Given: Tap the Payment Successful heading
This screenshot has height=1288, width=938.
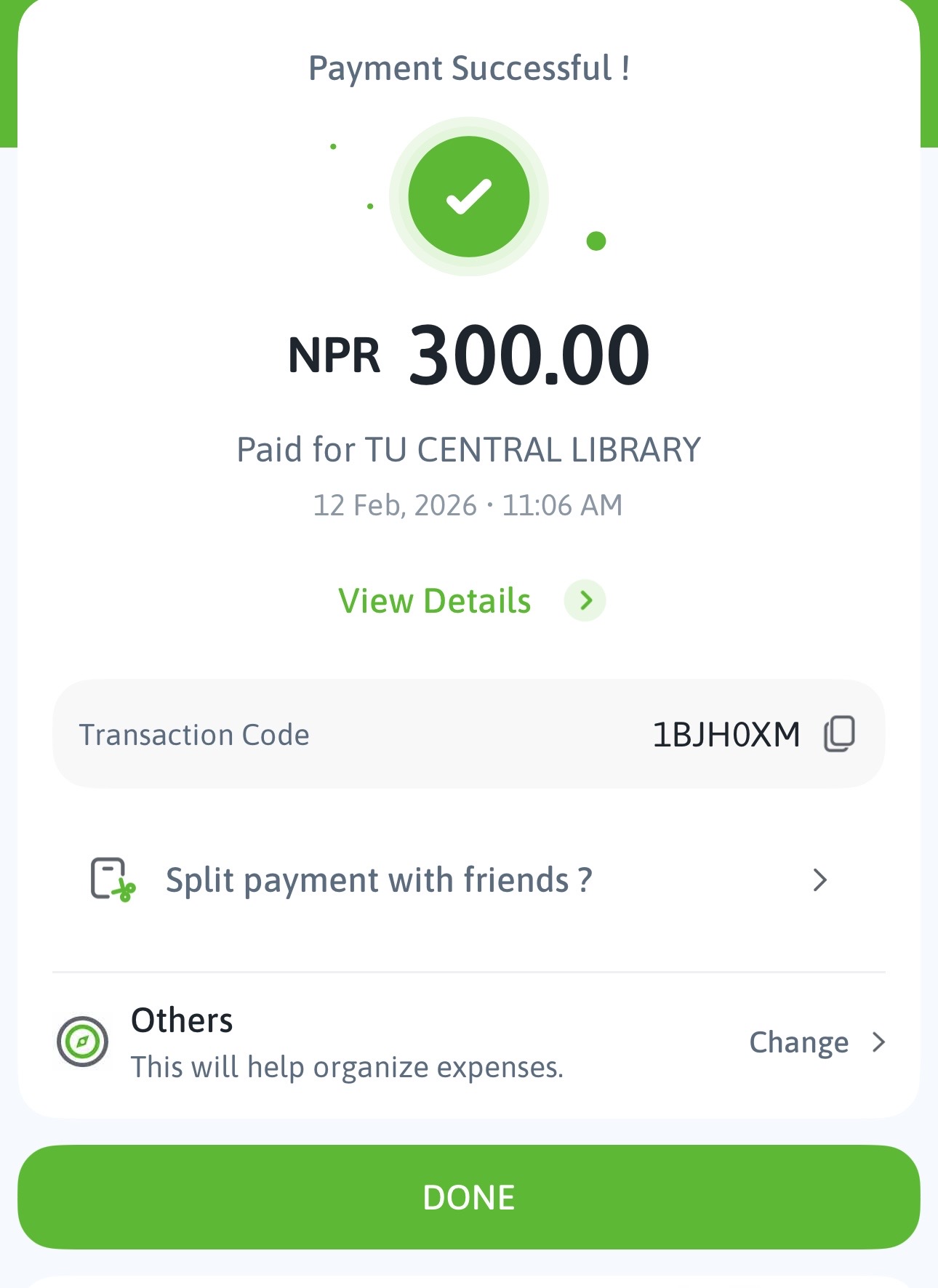Looking at the screenshot, I should point(469,68).
